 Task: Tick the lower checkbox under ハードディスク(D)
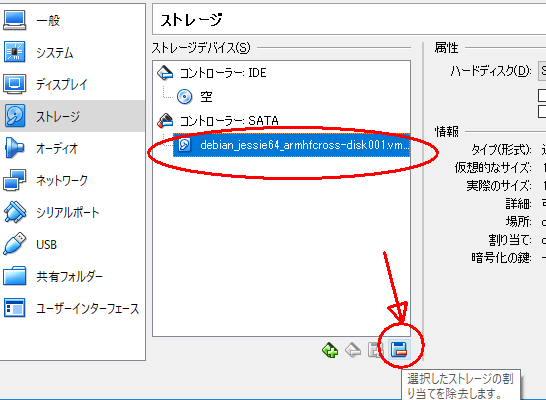point(542,112)
